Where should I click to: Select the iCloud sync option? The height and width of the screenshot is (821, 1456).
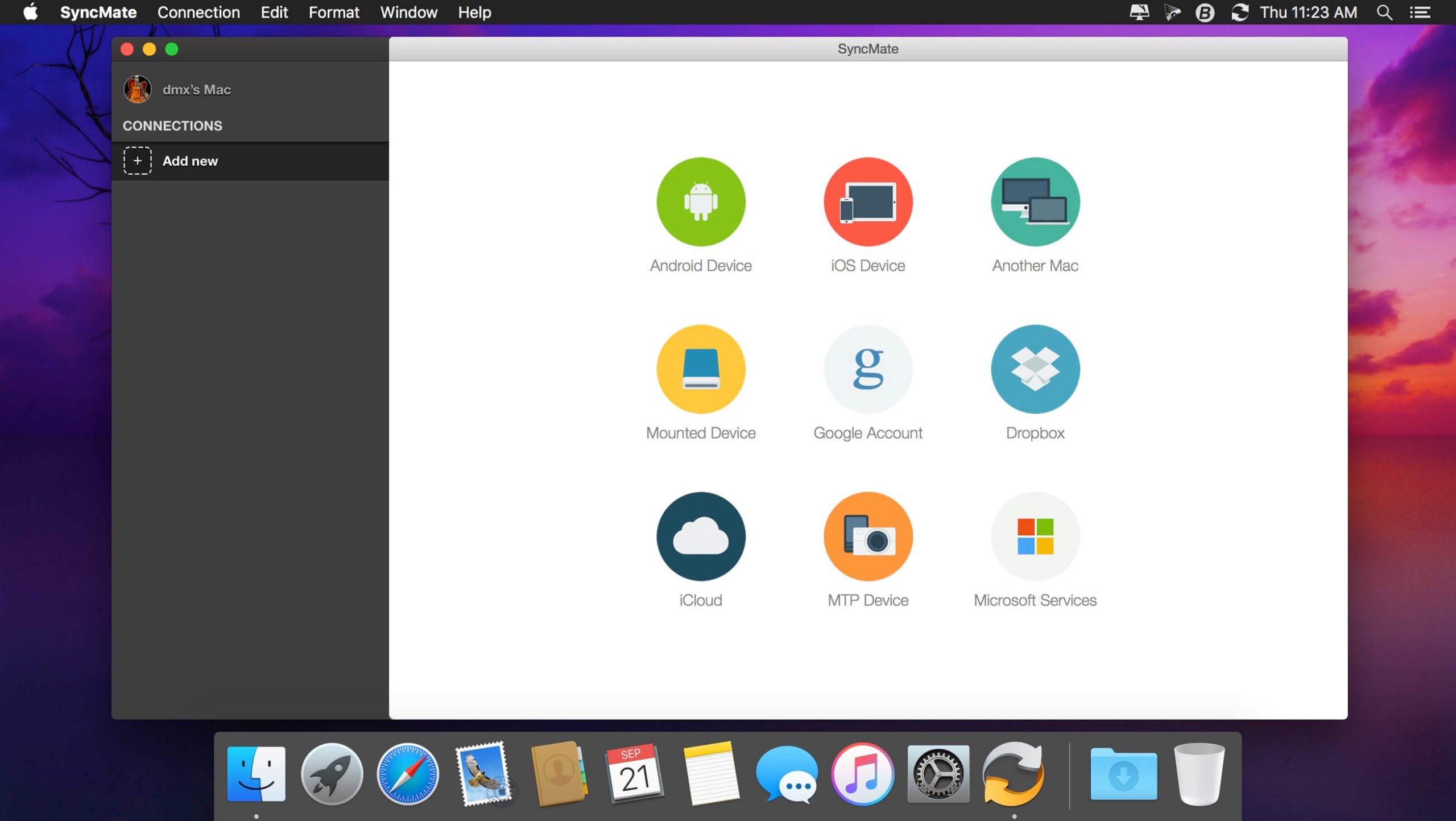701,536
